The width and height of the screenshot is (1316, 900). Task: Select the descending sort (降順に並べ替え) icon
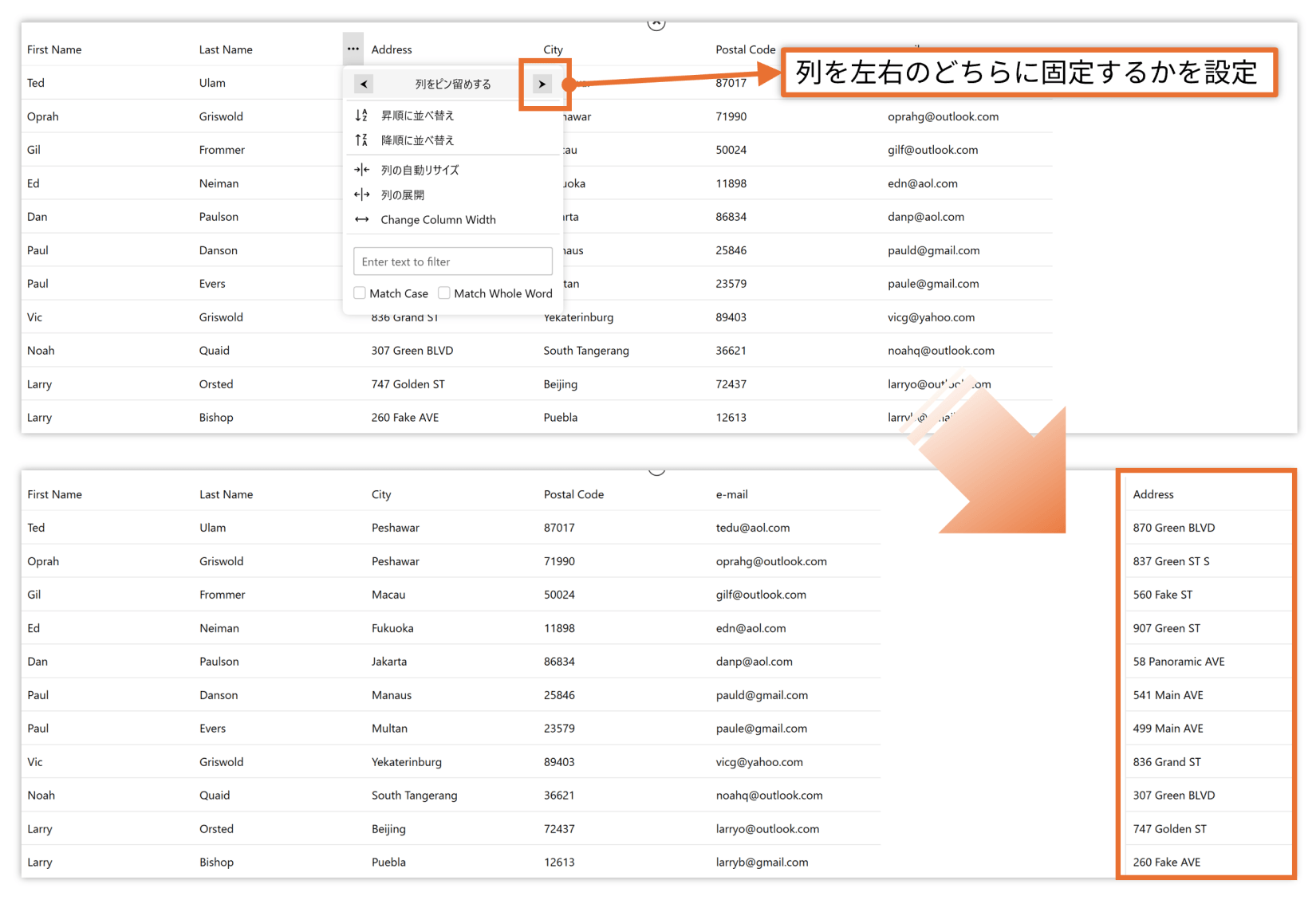click(x=361, y=140)
